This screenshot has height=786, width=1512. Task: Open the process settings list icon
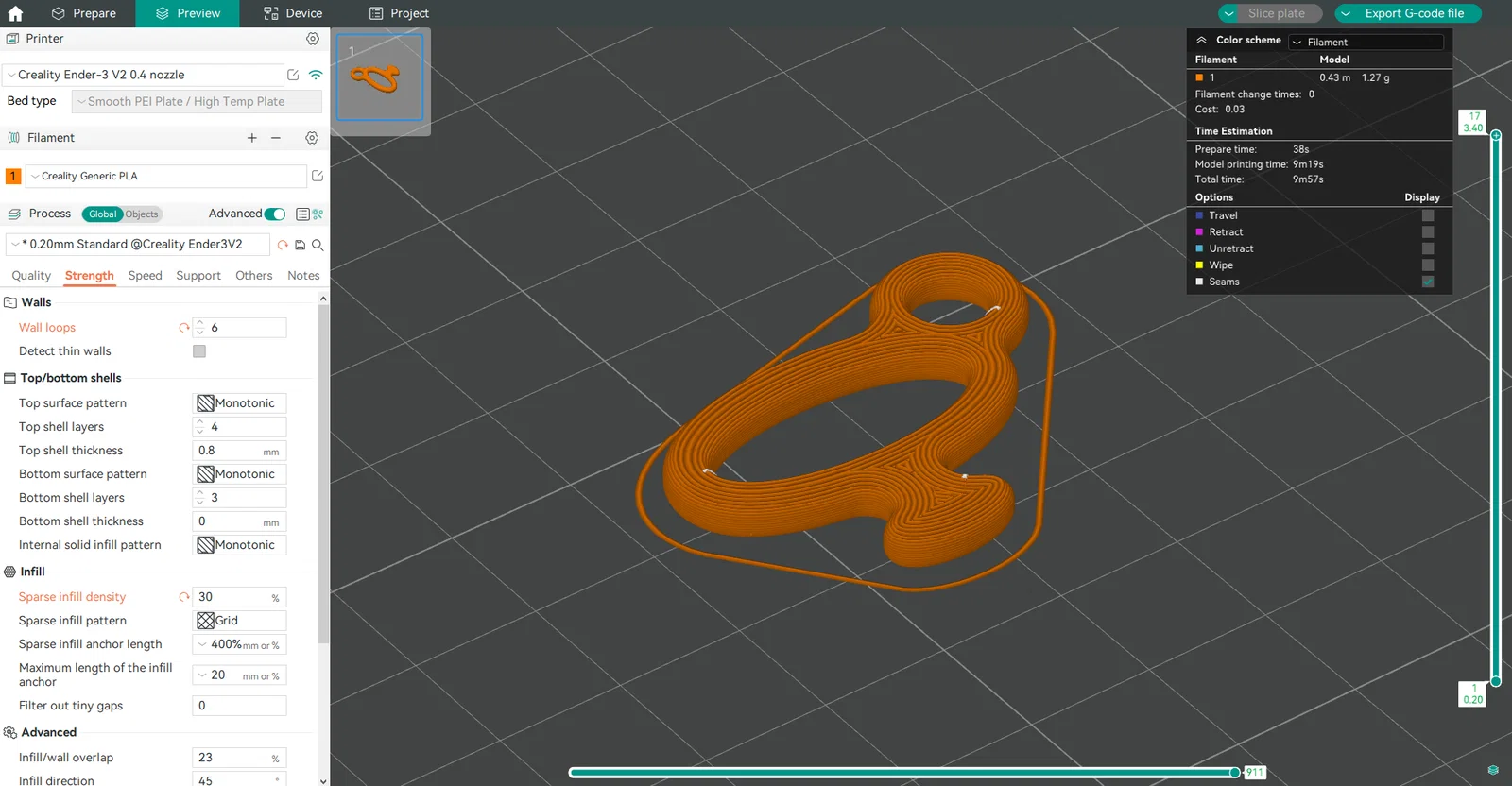click(302, 214)
